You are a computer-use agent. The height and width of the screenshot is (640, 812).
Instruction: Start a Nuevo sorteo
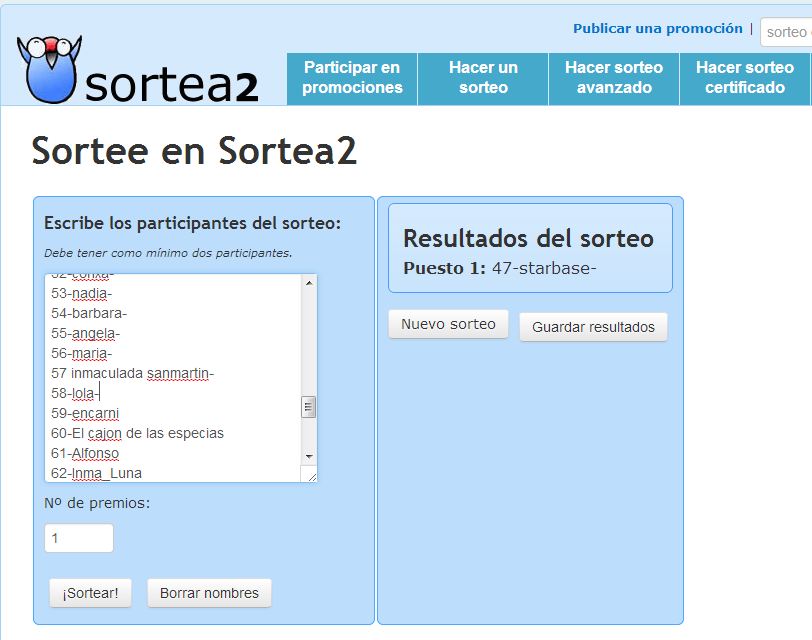(x=448, y=324)
